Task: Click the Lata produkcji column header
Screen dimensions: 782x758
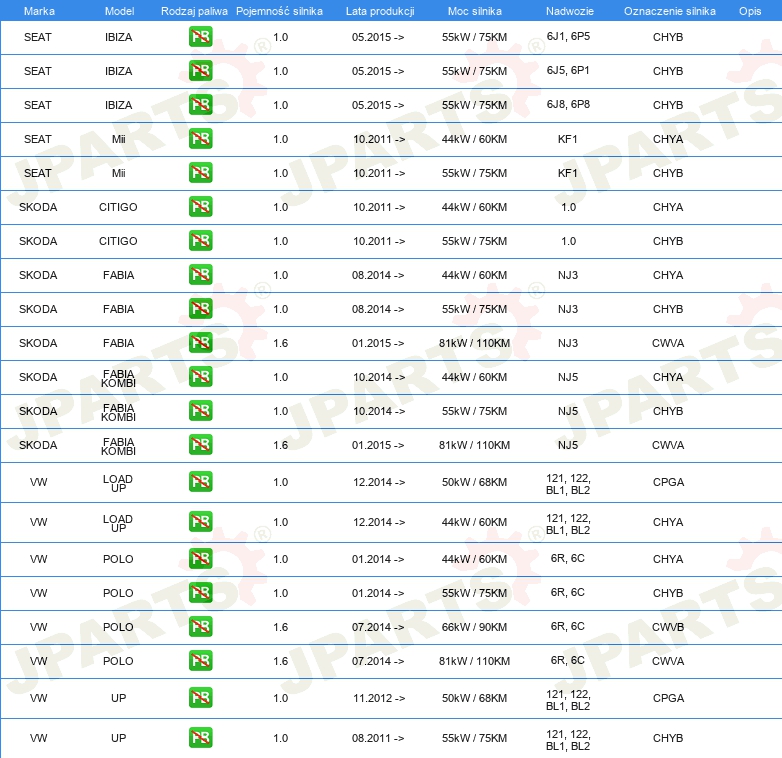Action: tap(380, 11)
